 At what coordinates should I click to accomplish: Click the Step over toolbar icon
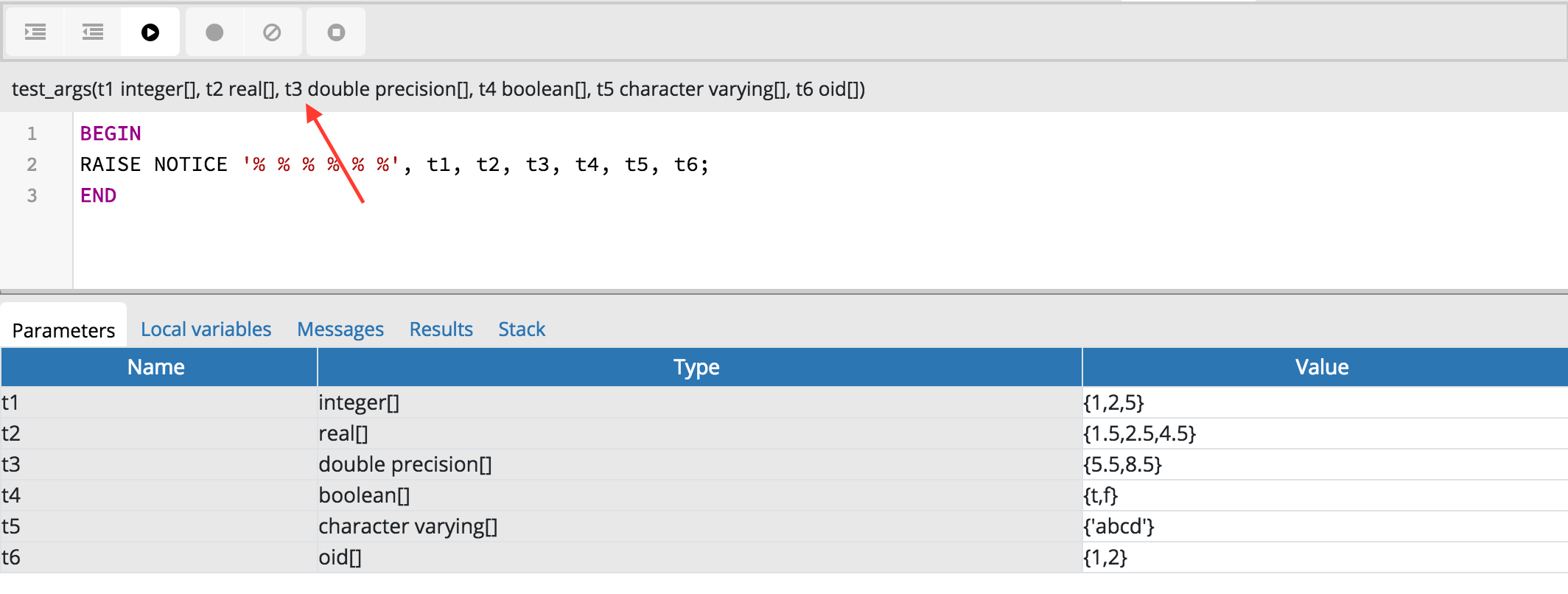click(93, 32)
